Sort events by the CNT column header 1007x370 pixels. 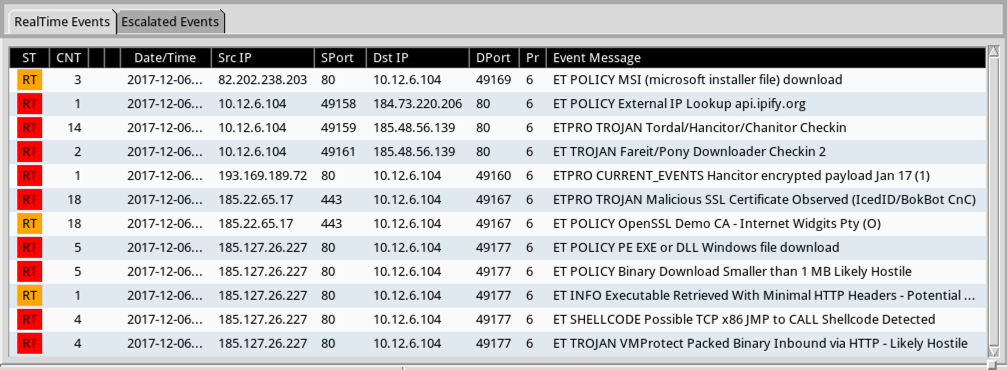click(x=69, y=58)
